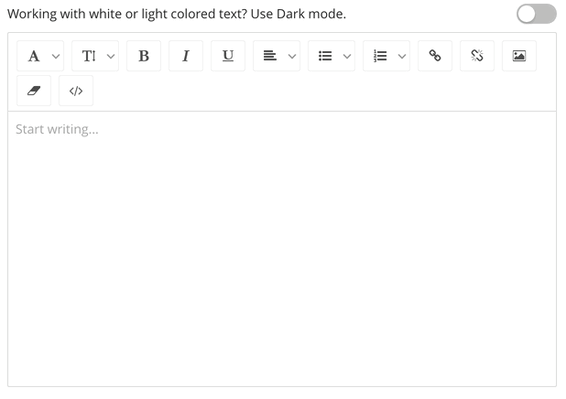
Task: Select the font color A icon
Action: point(34,56)
